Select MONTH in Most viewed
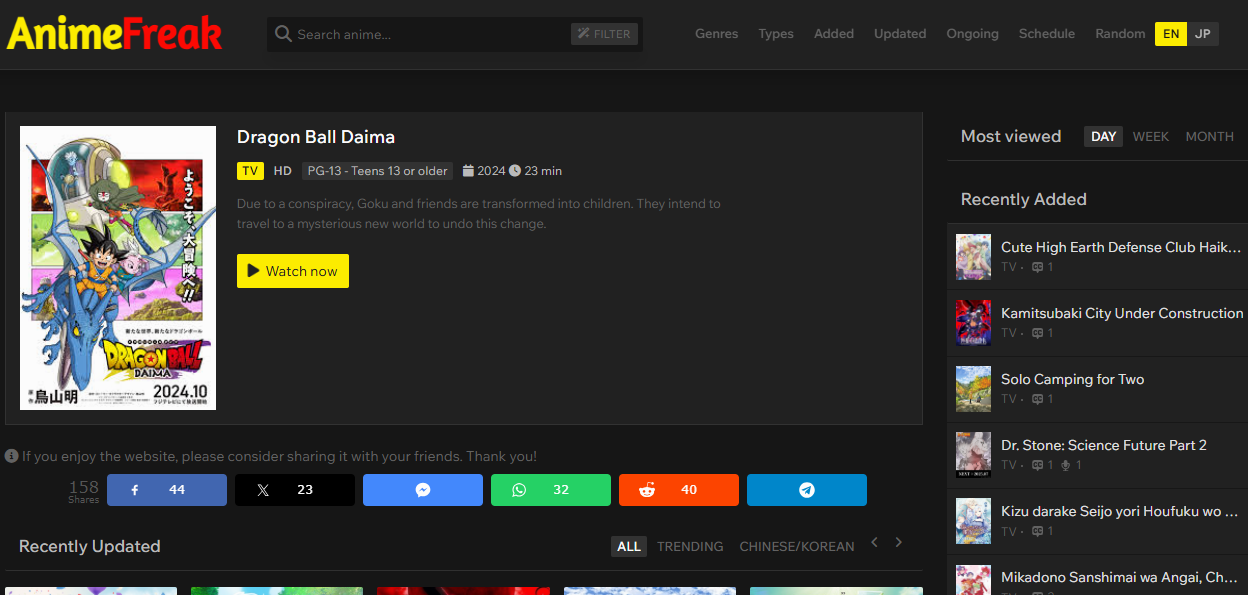 (1210, 136)
